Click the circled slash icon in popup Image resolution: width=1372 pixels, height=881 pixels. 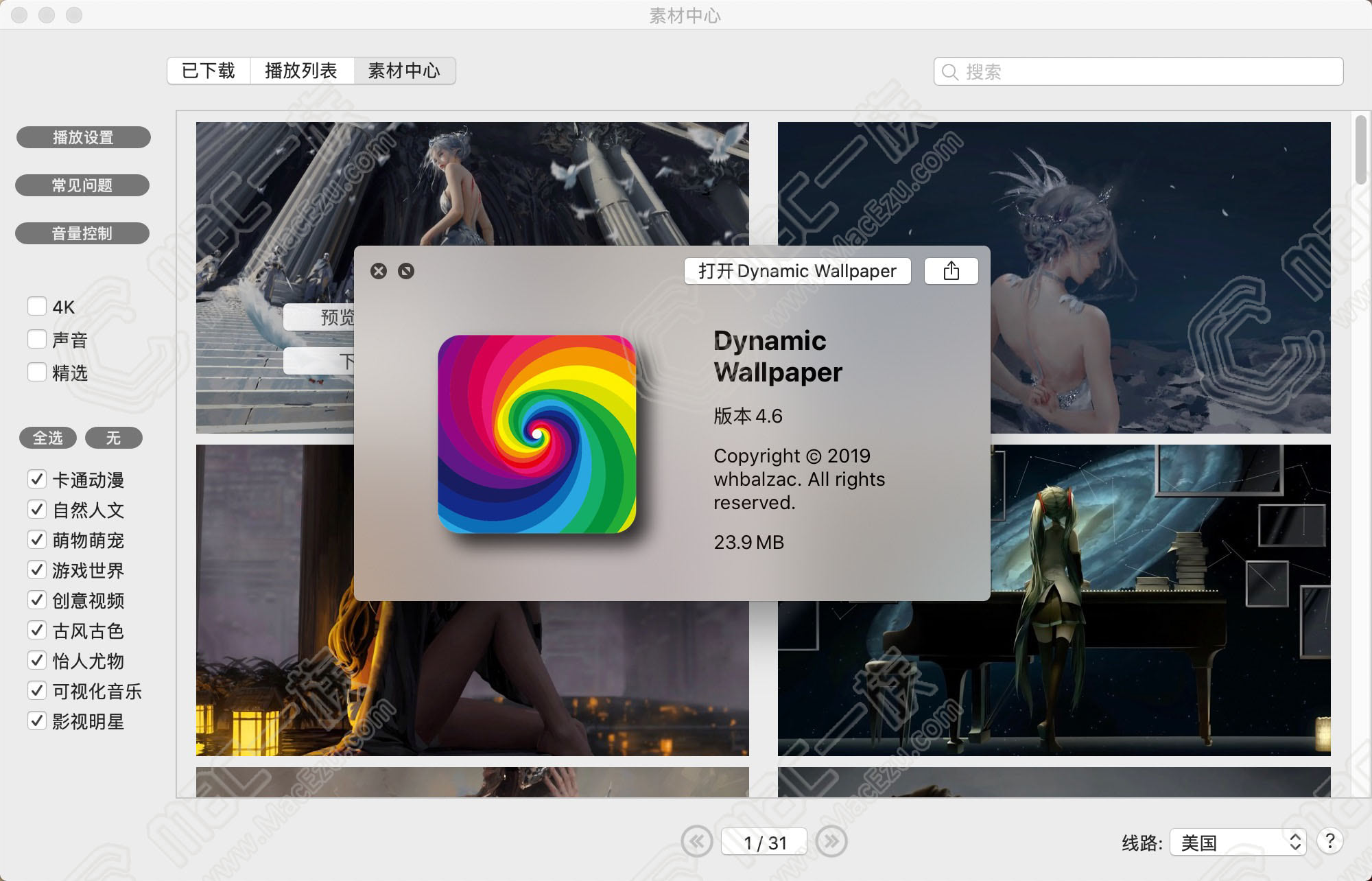(406, 271)
